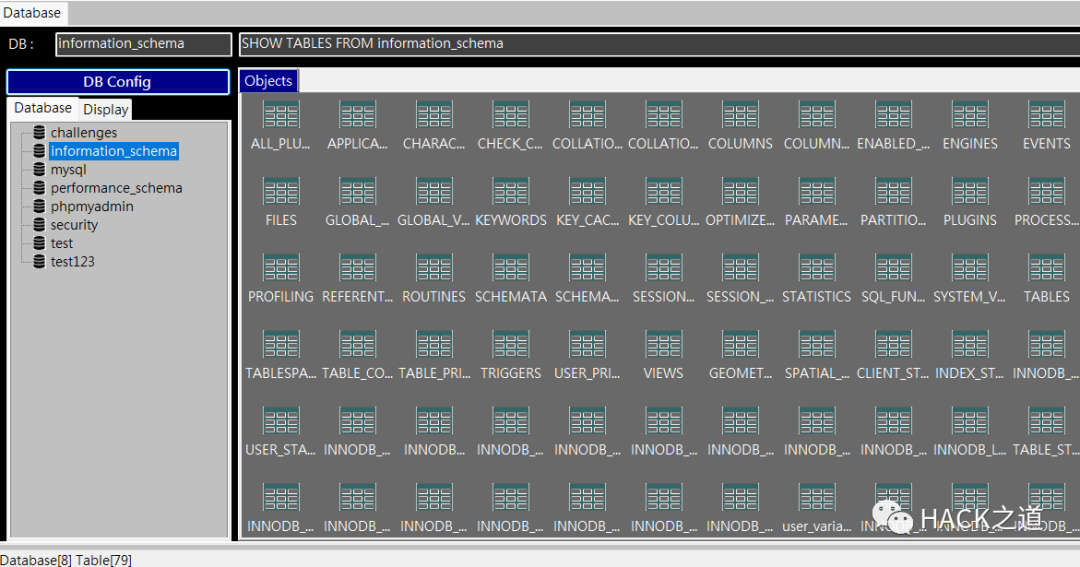Focus the SHOW TABLES query field

[x=659, y=43]
